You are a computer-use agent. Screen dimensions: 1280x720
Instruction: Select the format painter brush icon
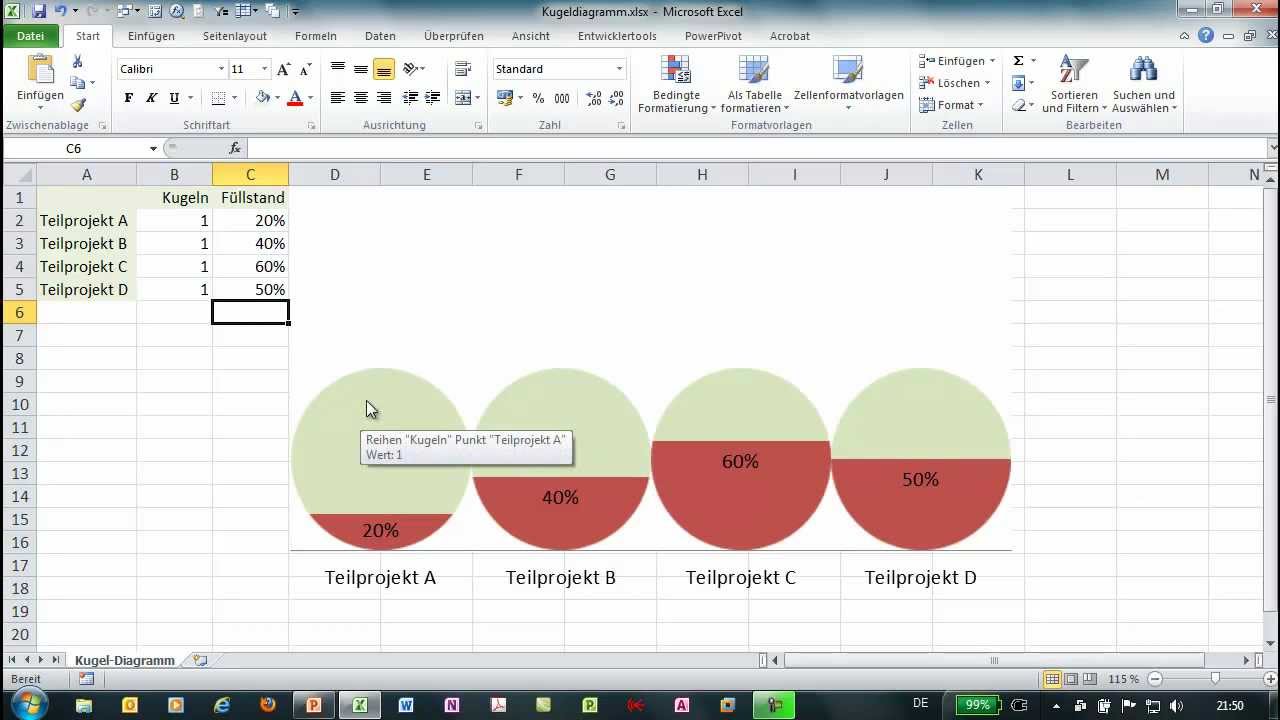[x=77, y=104]
